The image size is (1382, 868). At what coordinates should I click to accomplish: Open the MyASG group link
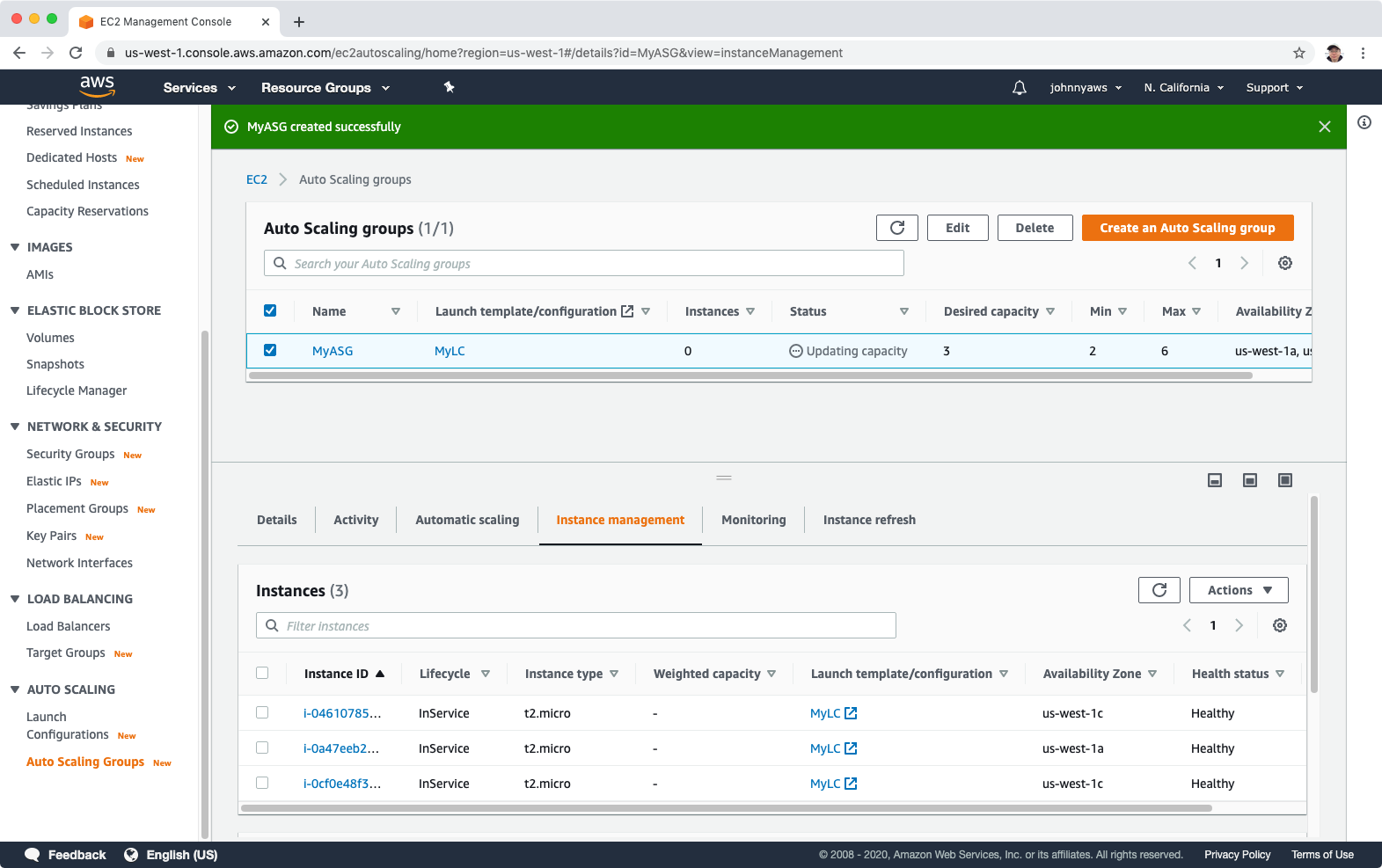(333, 351)
